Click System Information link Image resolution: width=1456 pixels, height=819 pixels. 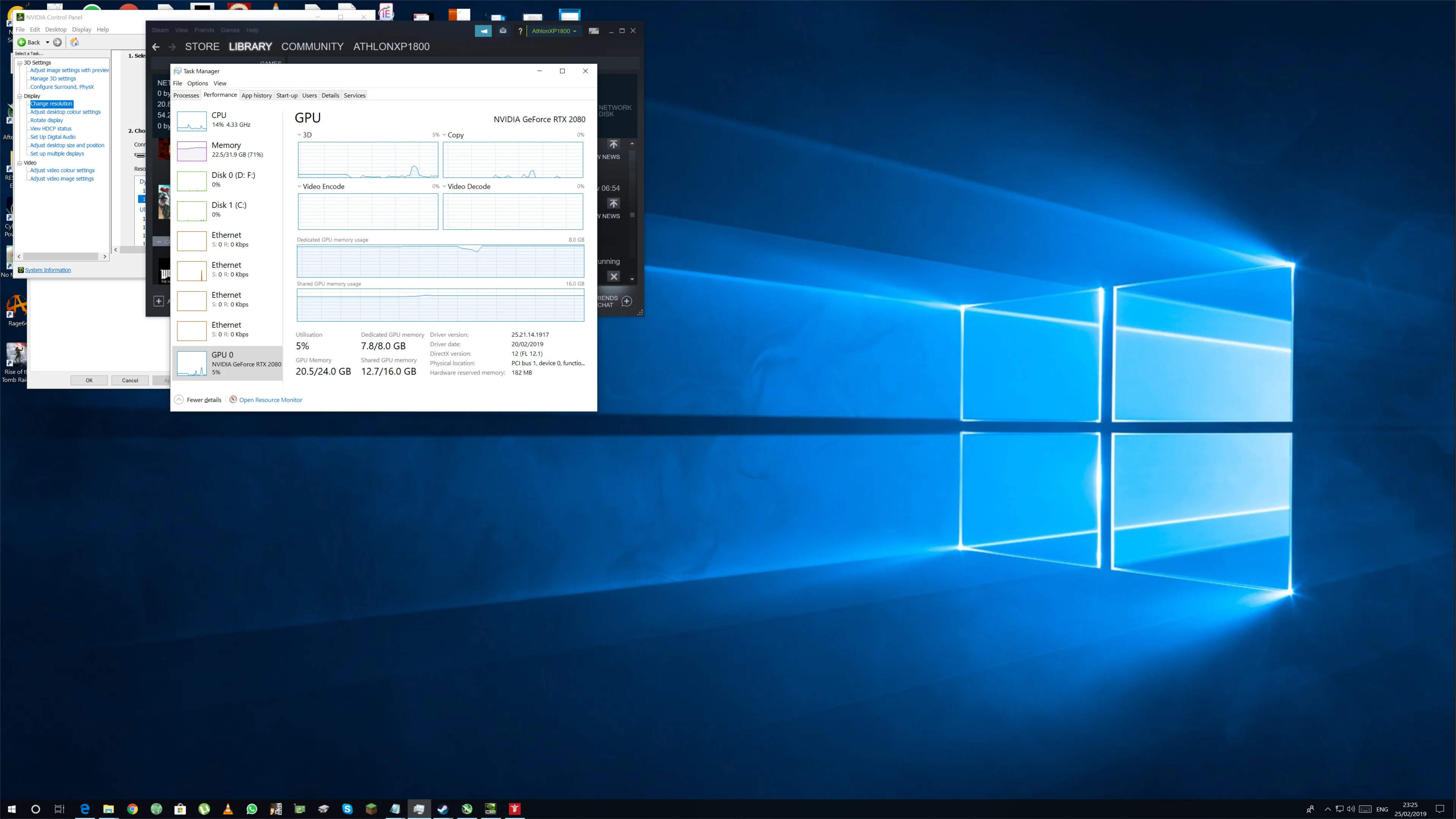point(47,270)
